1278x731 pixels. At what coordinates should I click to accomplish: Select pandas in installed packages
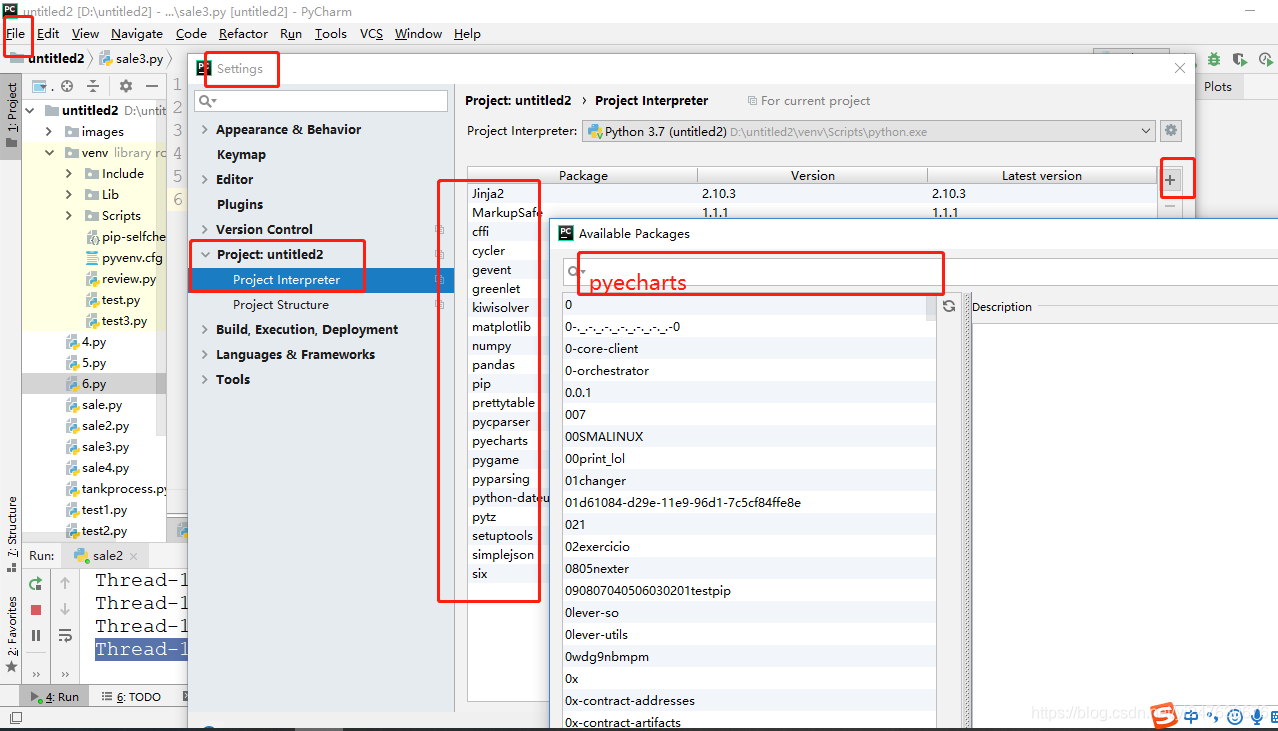point(494,365)
